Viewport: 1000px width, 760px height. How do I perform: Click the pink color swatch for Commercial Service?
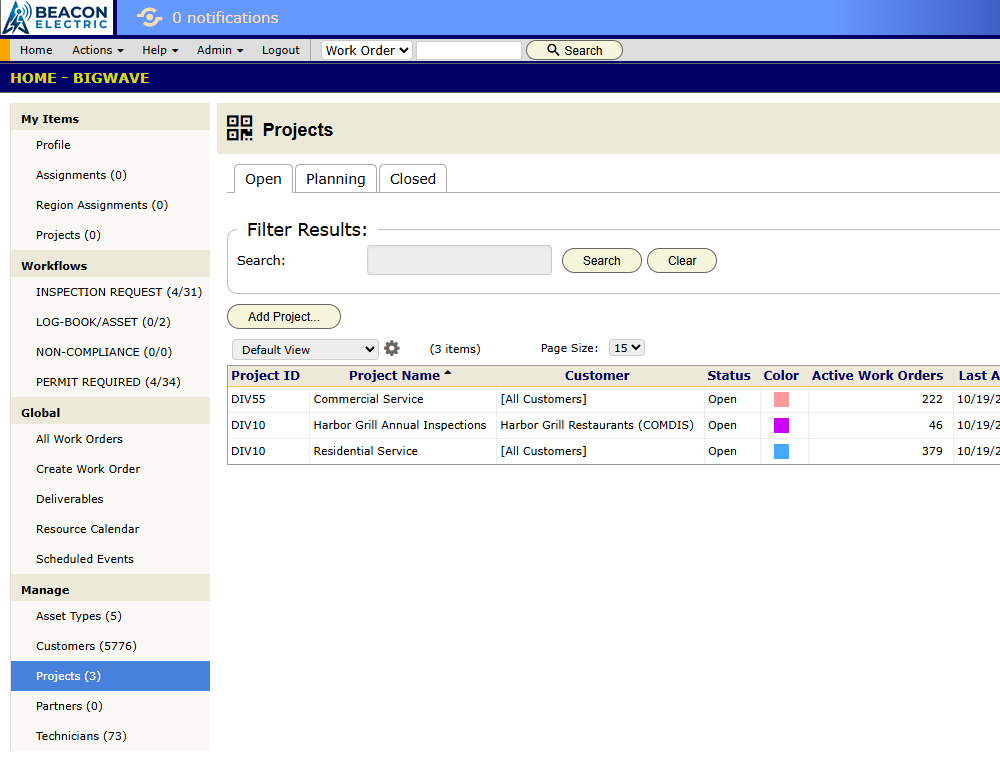pos(781,399)
